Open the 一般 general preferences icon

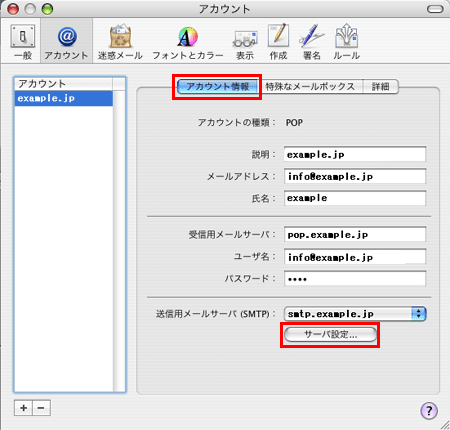pyautogui.click(x=23, y=41)
